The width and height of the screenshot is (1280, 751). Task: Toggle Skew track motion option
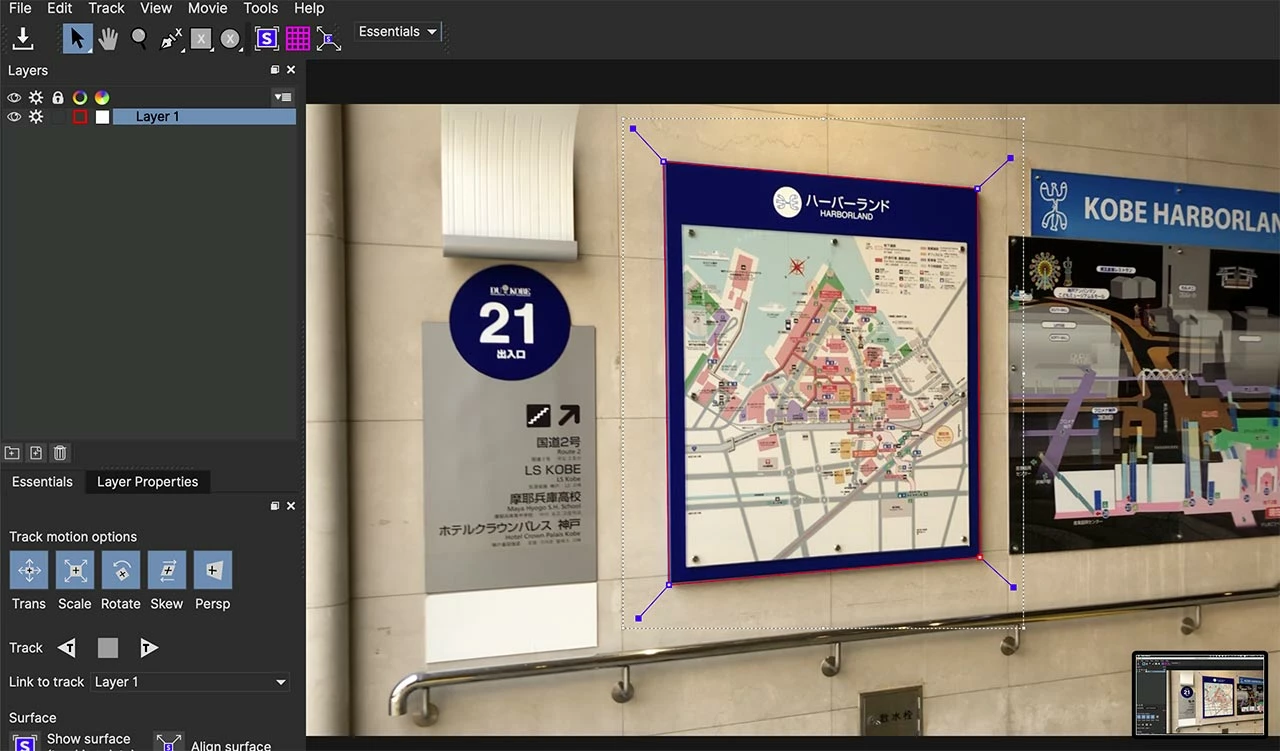tap(167, 570)
